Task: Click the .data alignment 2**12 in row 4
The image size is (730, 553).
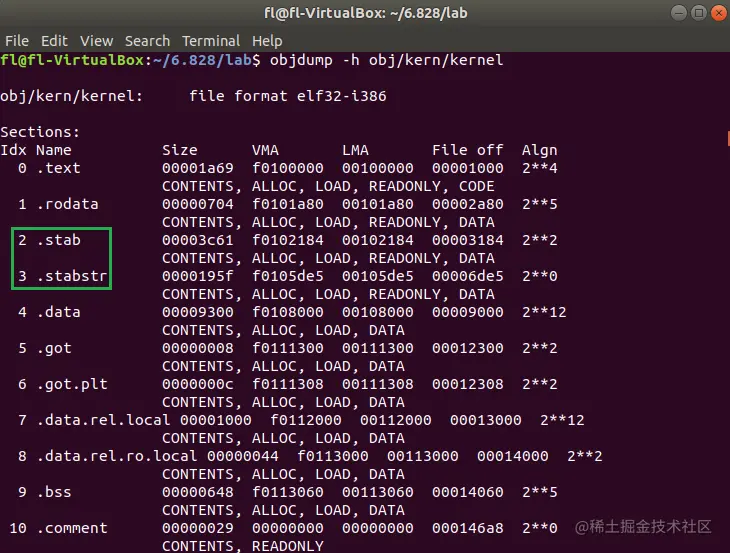Action: (x=544, y=312)
